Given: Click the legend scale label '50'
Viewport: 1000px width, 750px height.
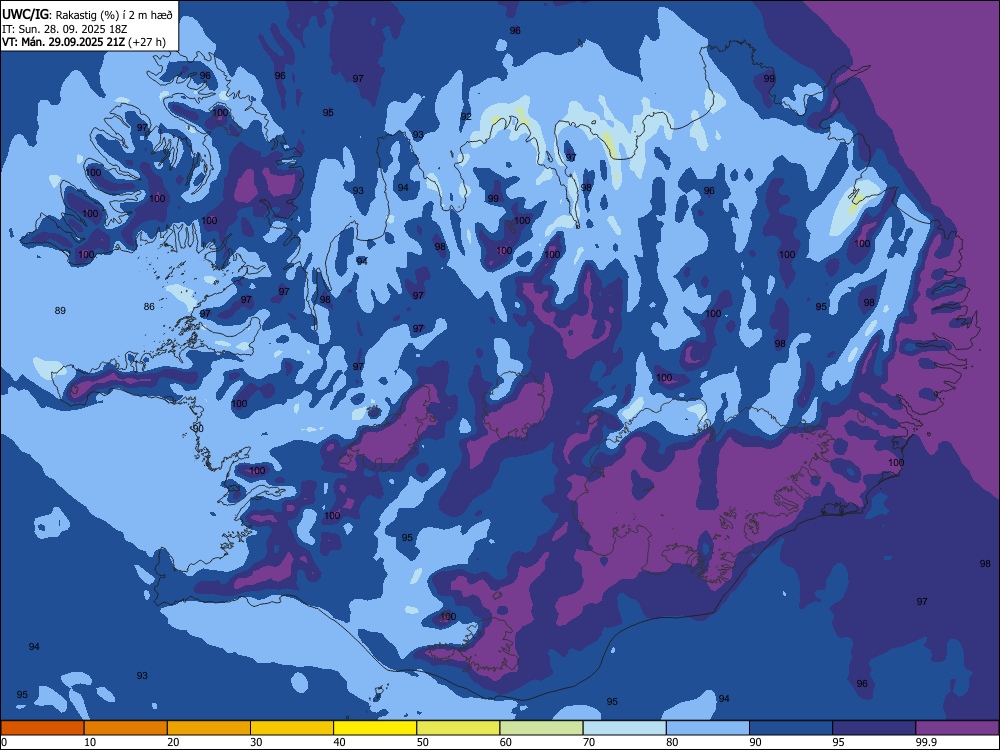Looking at the screenshot, I should [x=423, y=742].
